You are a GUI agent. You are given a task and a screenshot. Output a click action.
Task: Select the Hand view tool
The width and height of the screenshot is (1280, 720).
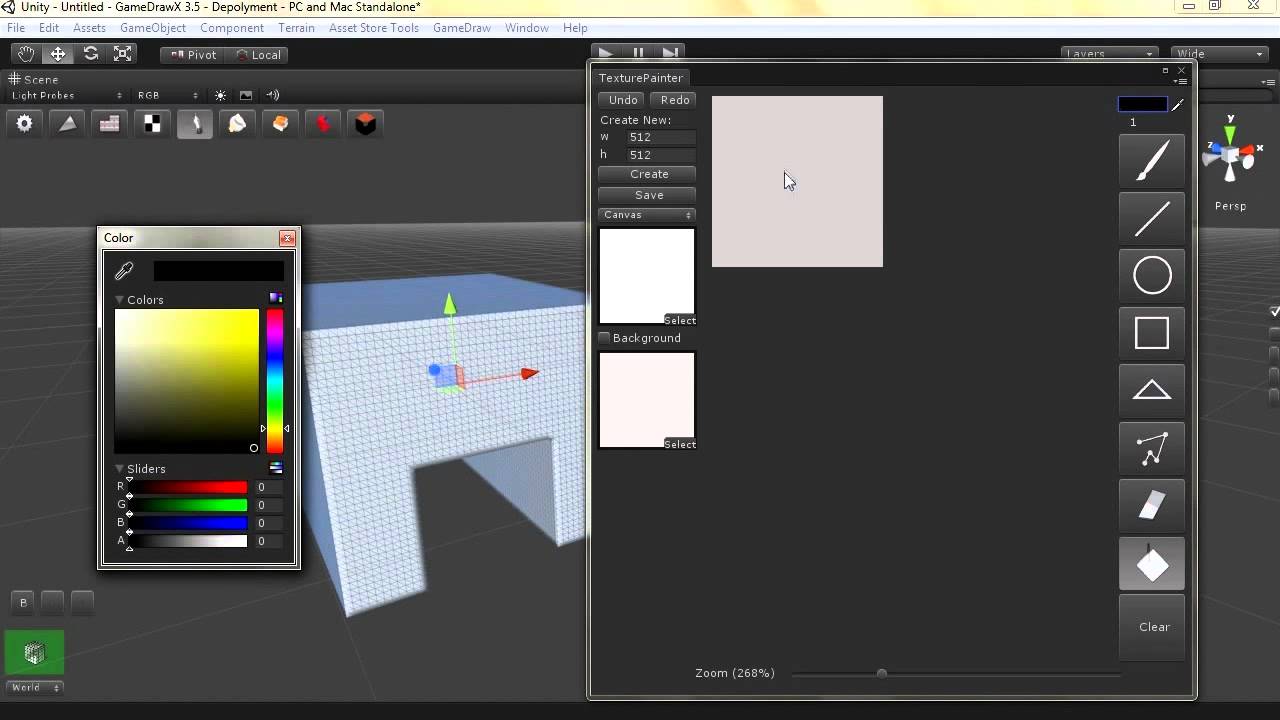point(26,54)
